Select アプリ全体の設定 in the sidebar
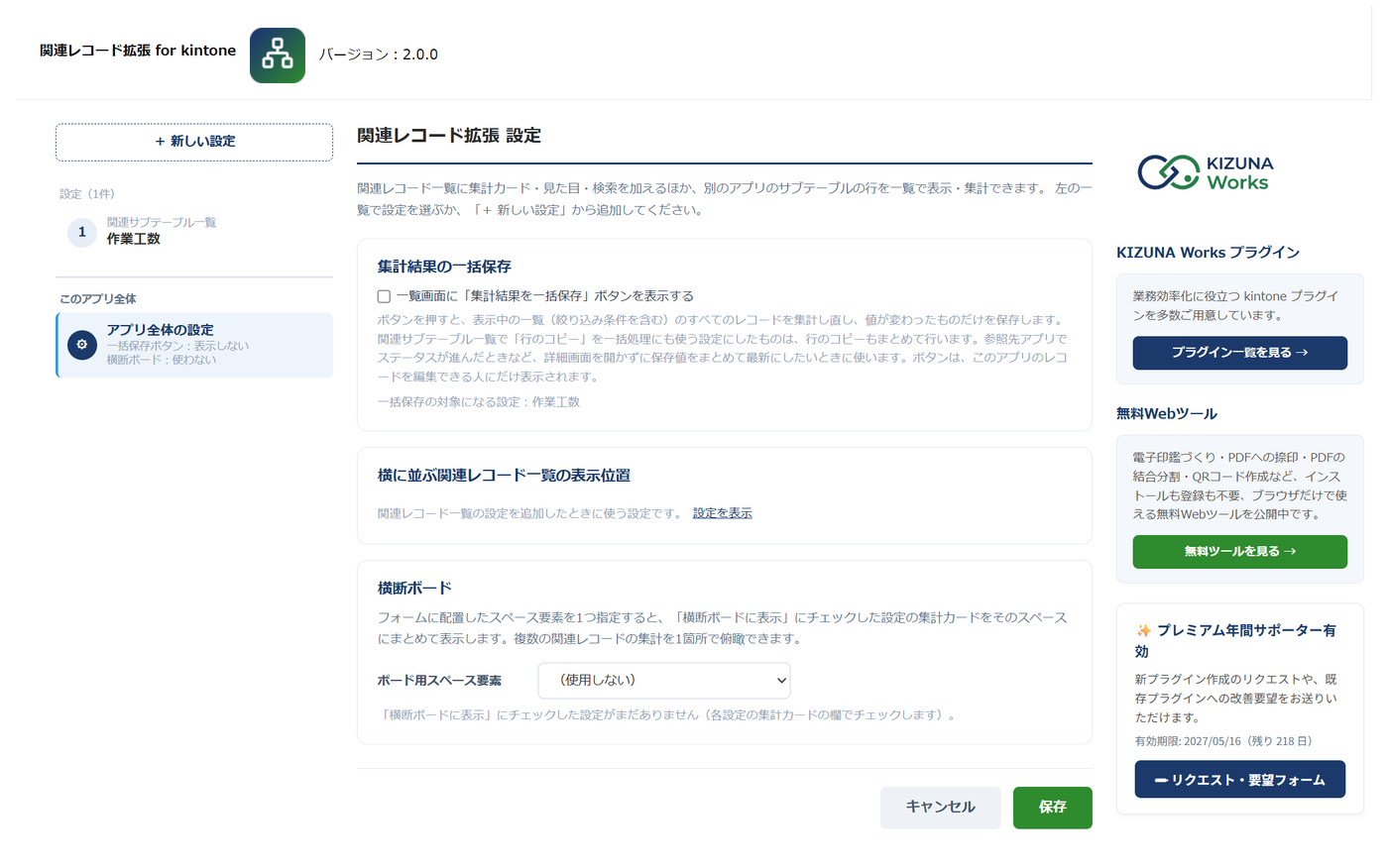 click(x=194, y=345)
